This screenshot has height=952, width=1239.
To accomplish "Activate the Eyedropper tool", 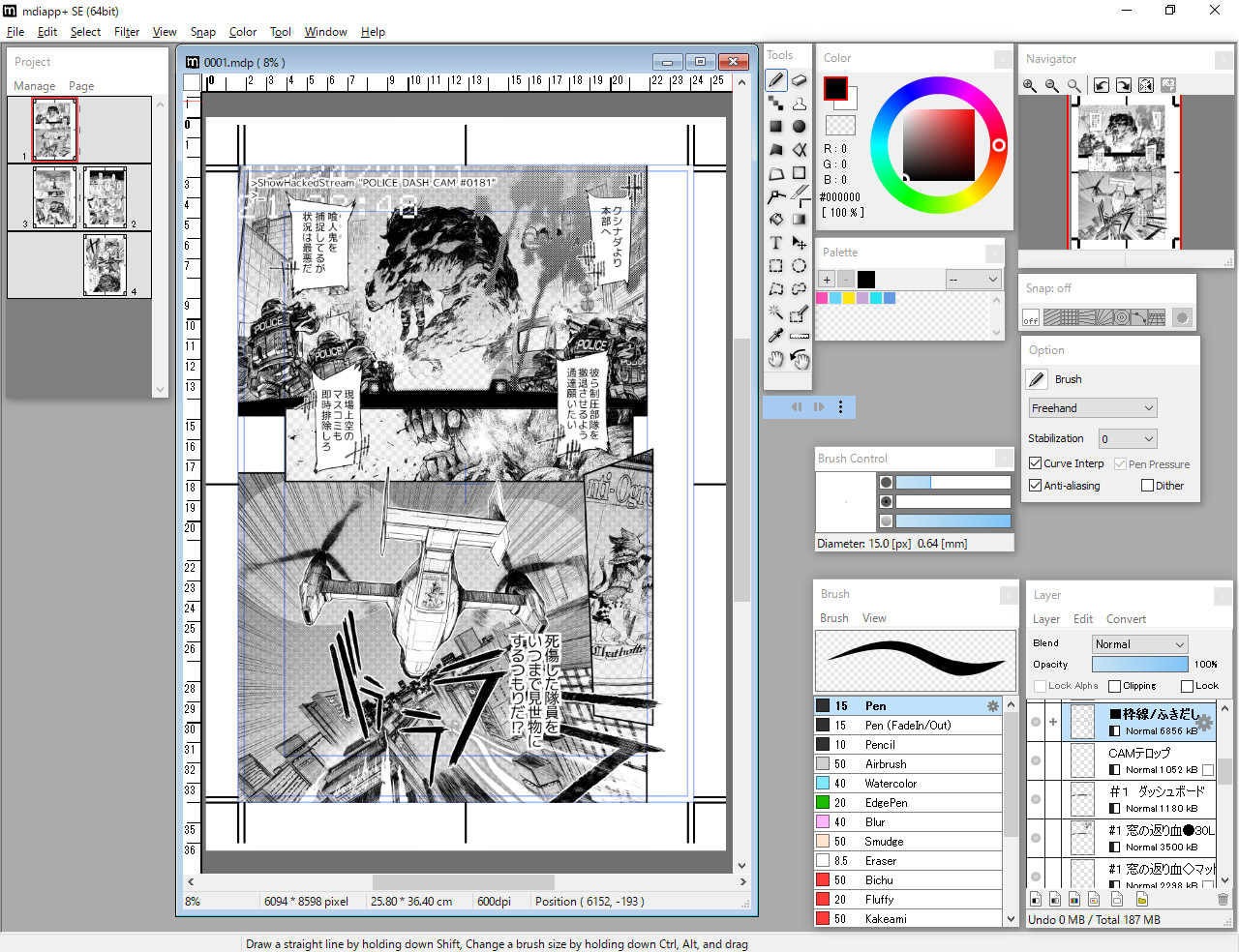I will 775,336.
